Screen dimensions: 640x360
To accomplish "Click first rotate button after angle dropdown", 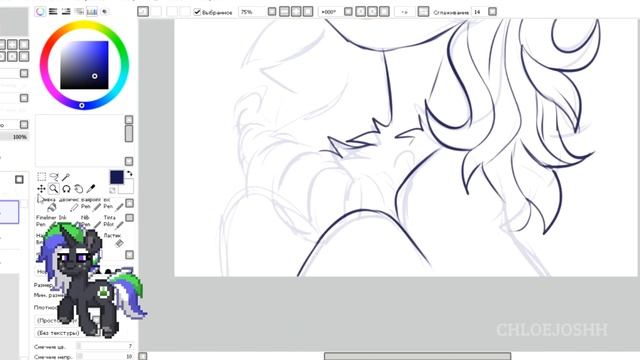I will tap(360, 12).
